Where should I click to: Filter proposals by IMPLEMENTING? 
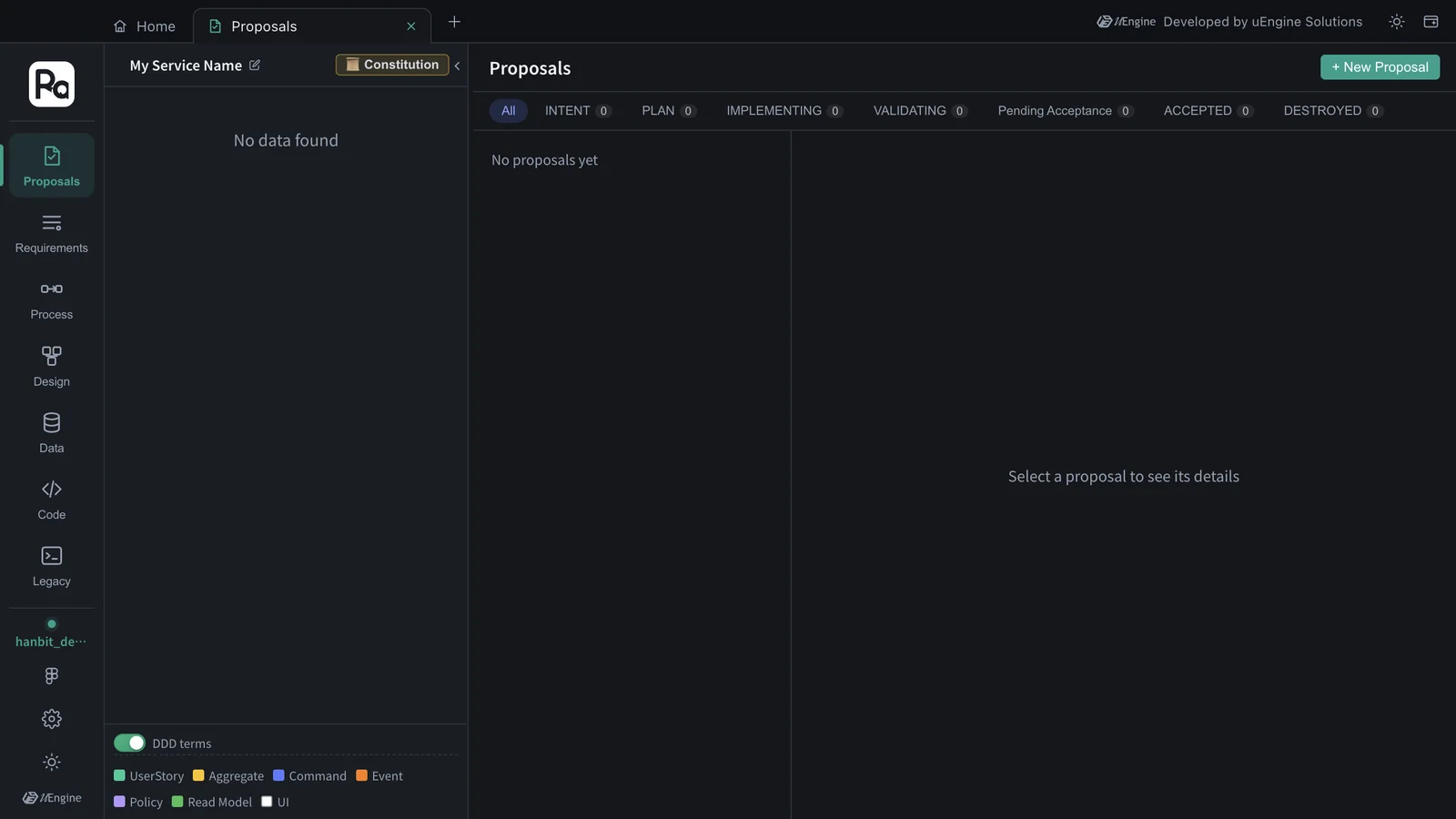click(x=784, y=111)
